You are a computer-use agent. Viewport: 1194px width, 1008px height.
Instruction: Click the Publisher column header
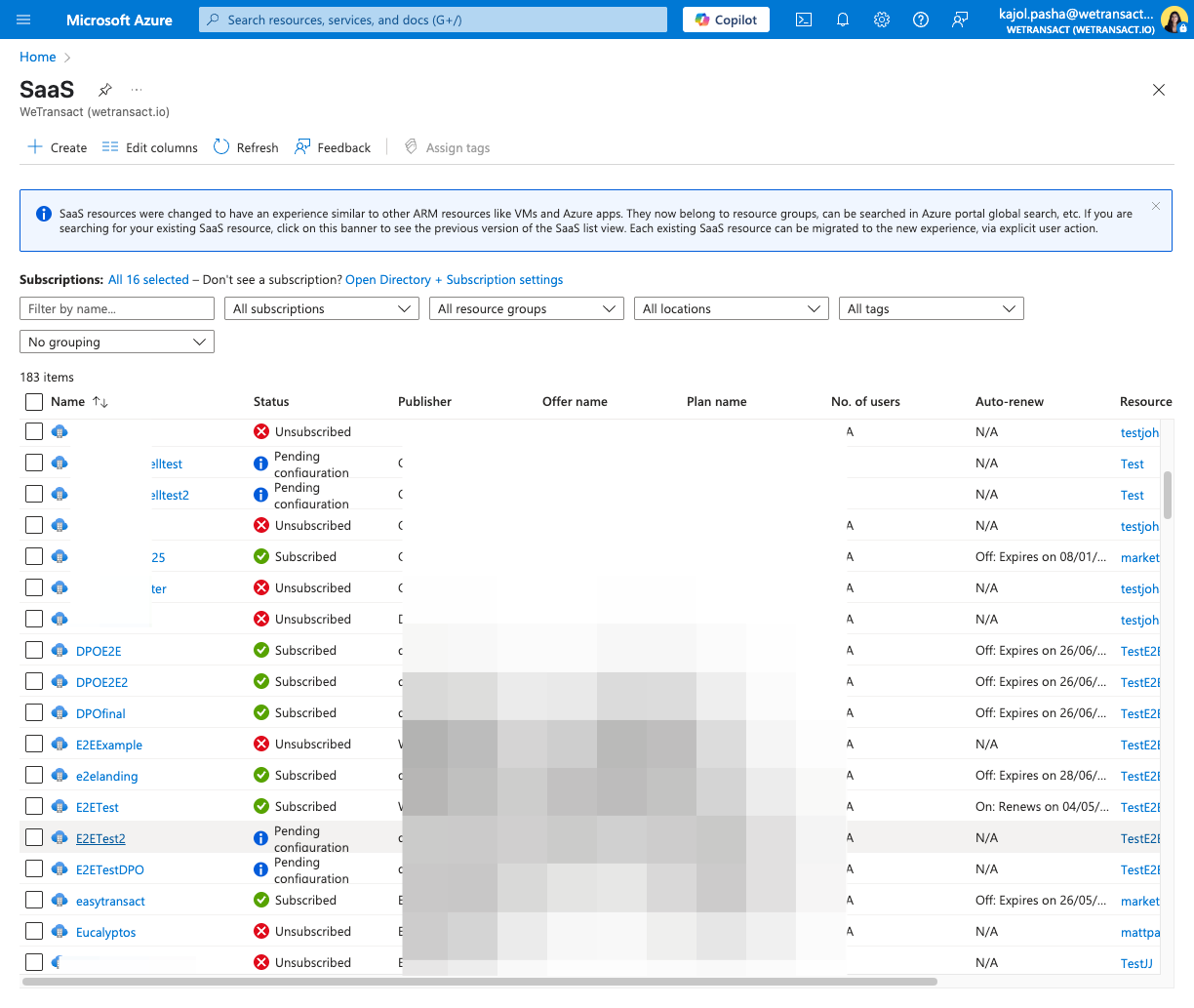click(x=424, y=402)
